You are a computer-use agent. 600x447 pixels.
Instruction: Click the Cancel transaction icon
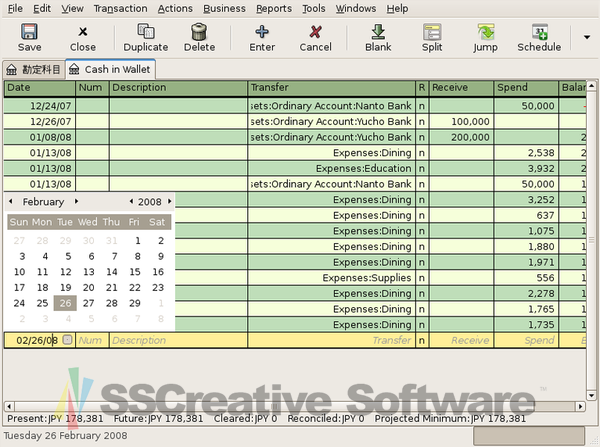pyautogui.click(x=315, y=31)
